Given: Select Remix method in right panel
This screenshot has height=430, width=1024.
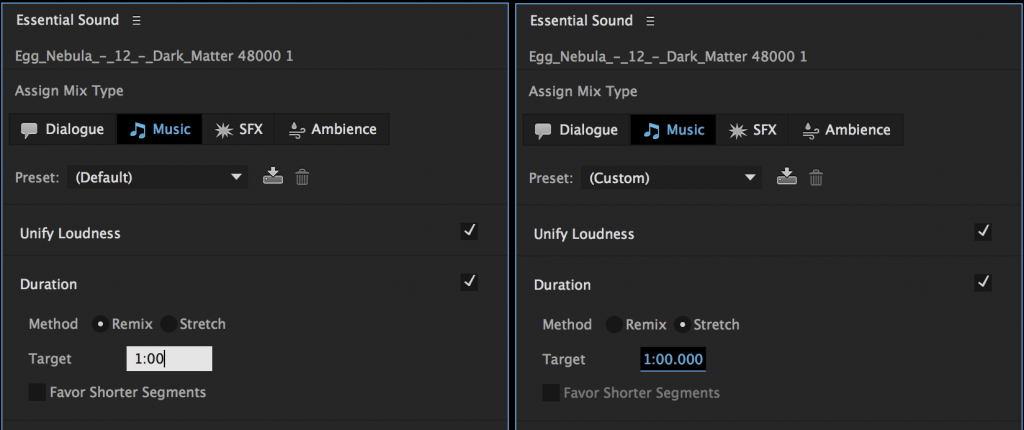Looking at the screenshot, I should 613,325.
